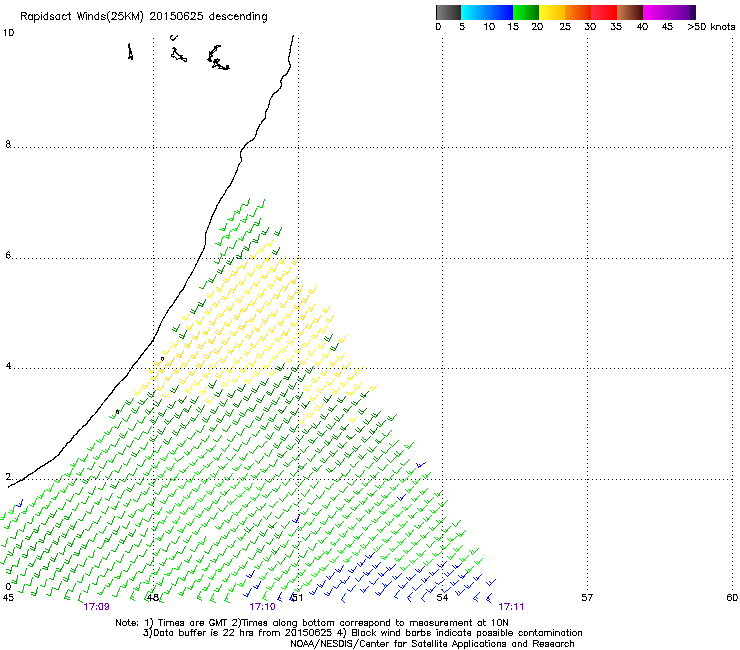
Task: Click the longitude label '54' on the bottom axis
Action: (442, 598)
